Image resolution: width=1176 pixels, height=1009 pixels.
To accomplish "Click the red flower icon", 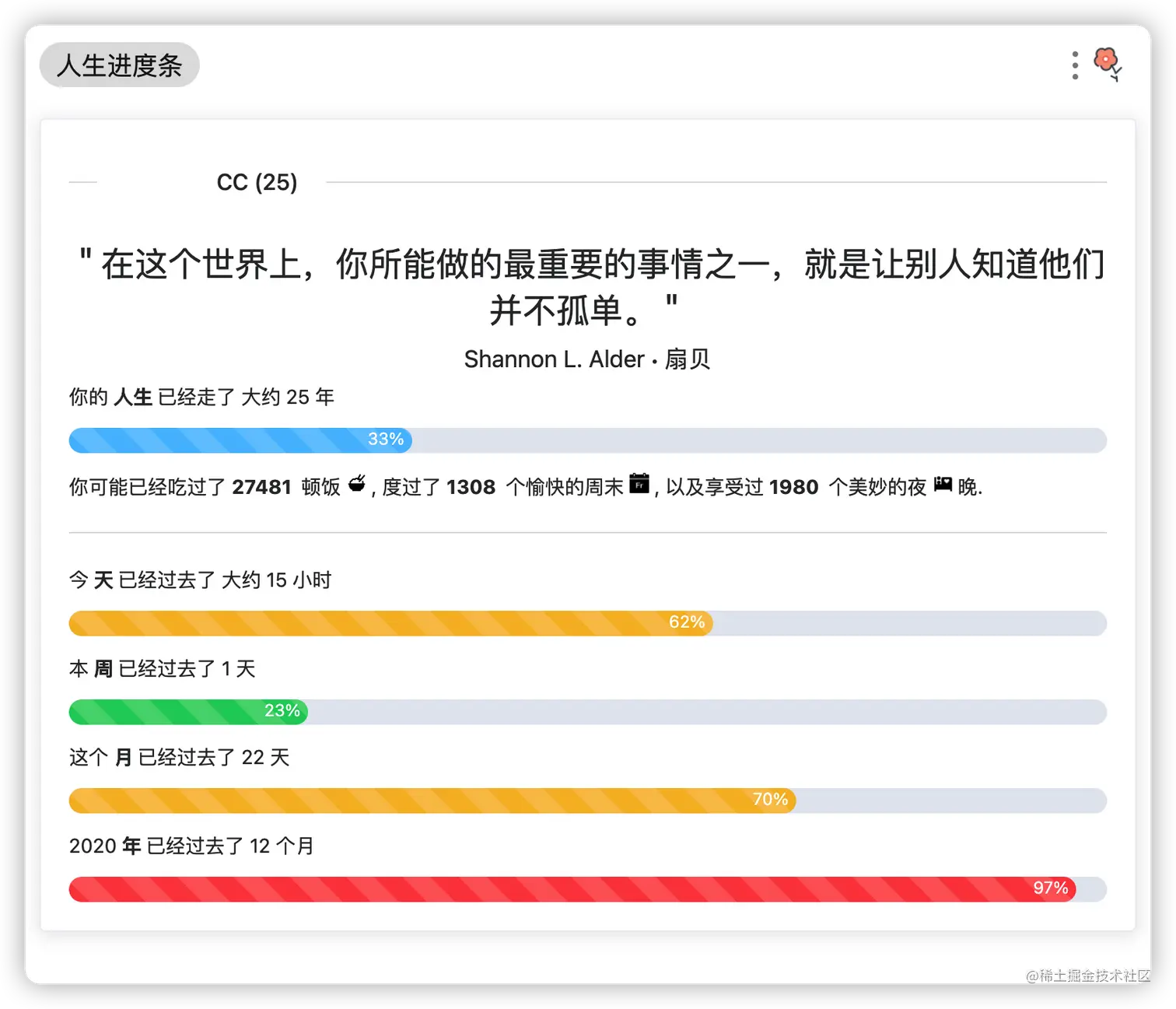I will [x=1108, y=64].
